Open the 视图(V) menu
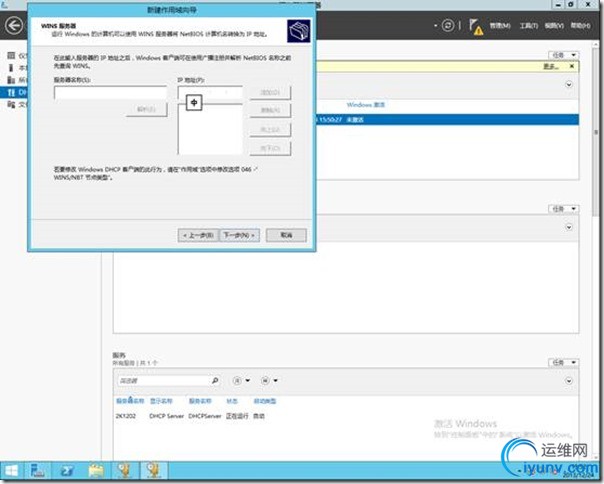The image size is (604, 484). [554, 26]
